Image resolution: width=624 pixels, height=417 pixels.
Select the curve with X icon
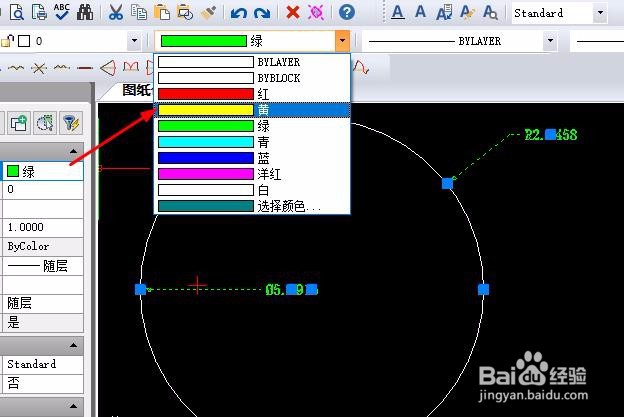pyautogui.click(x=39, y=68)
